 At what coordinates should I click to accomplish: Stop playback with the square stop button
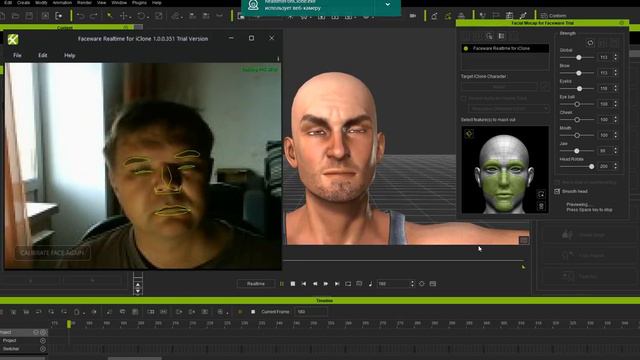pos(293,284)
